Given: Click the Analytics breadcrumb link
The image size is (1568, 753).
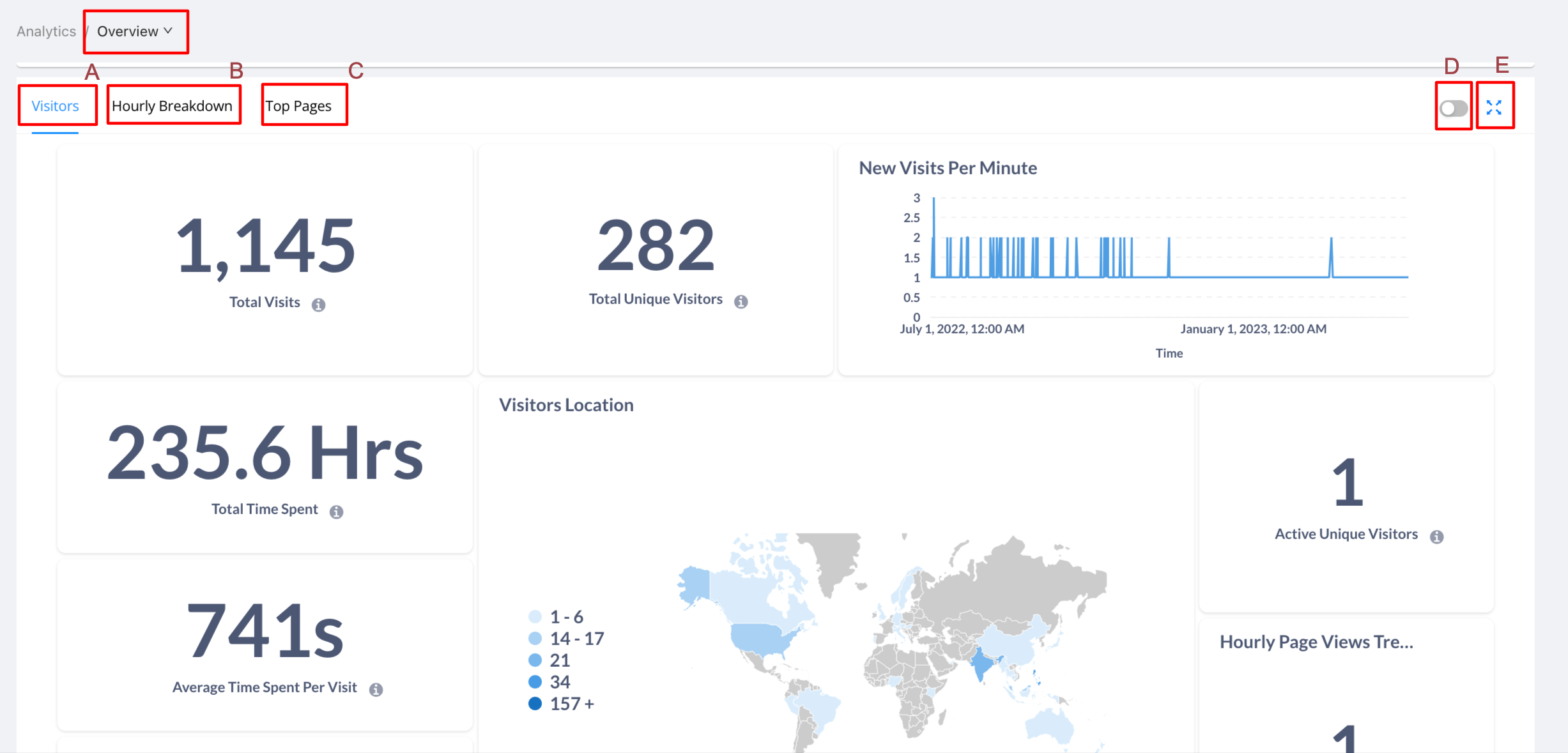Looking at the screenshot, I should pos(46,31).
